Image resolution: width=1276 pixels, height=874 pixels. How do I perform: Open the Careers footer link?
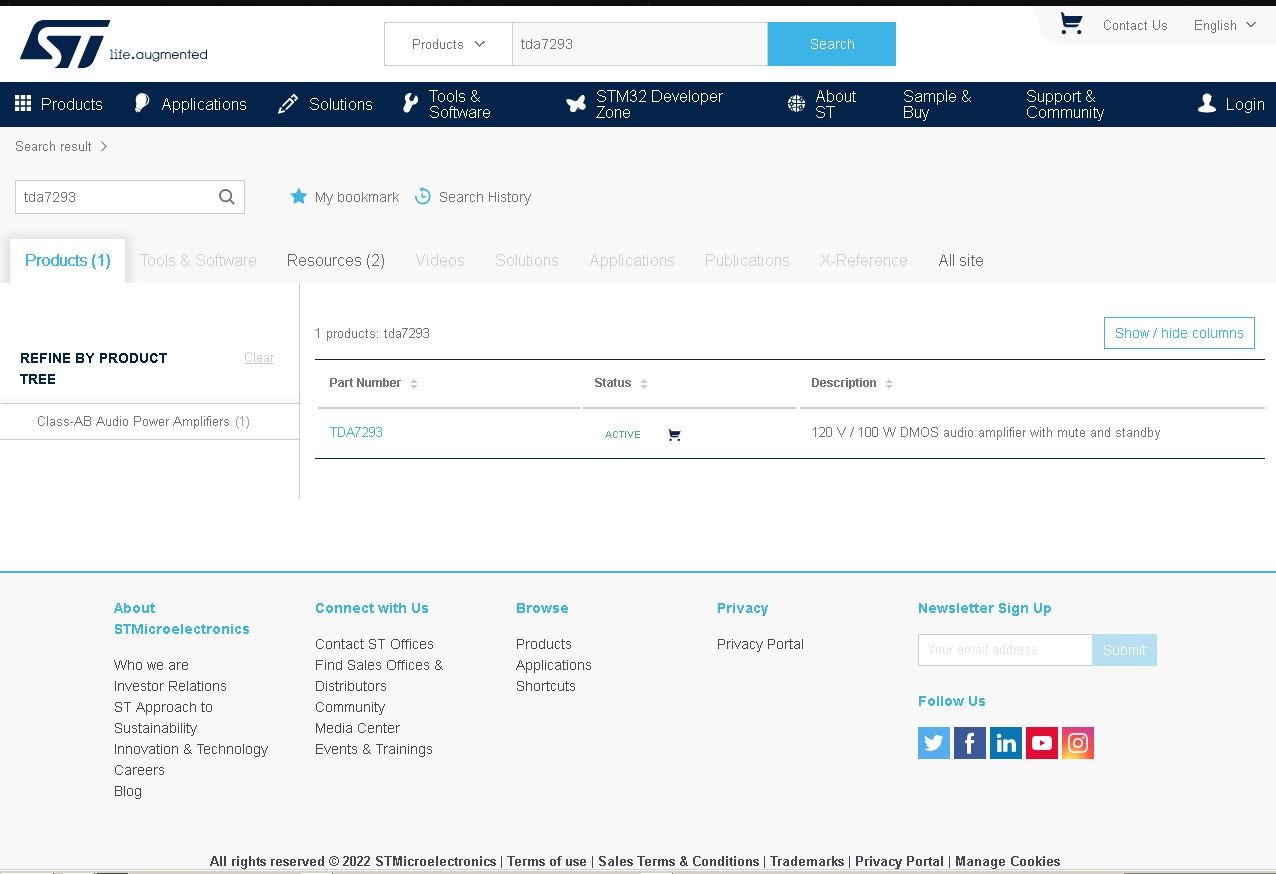pyautogui.click(x=139, y=770)
